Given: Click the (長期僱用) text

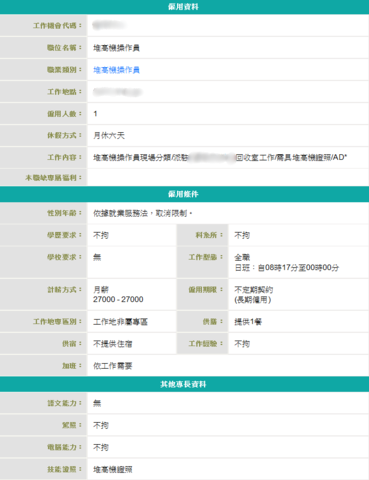Looking at the screenshot, I should point(253,300).
